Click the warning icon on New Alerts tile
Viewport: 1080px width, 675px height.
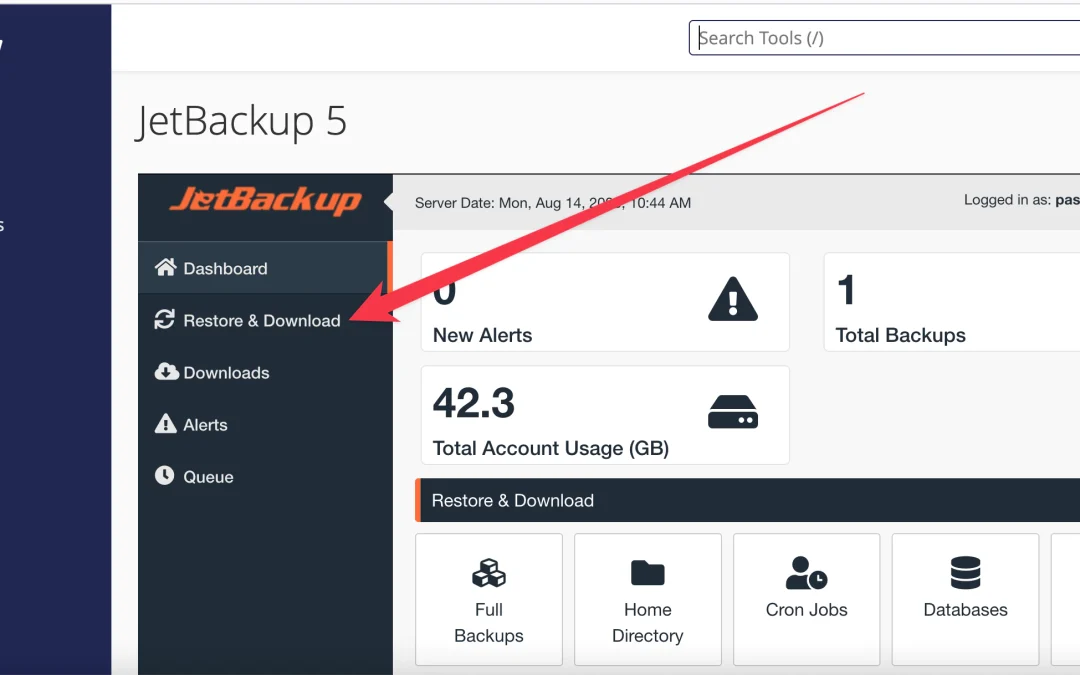point(731,301)
